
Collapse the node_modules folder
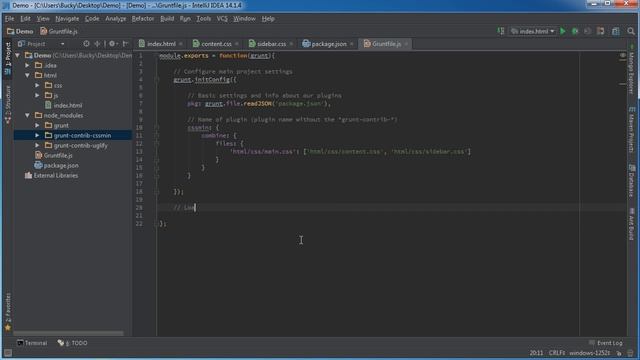pyautogui.click(x=27, y=116)
